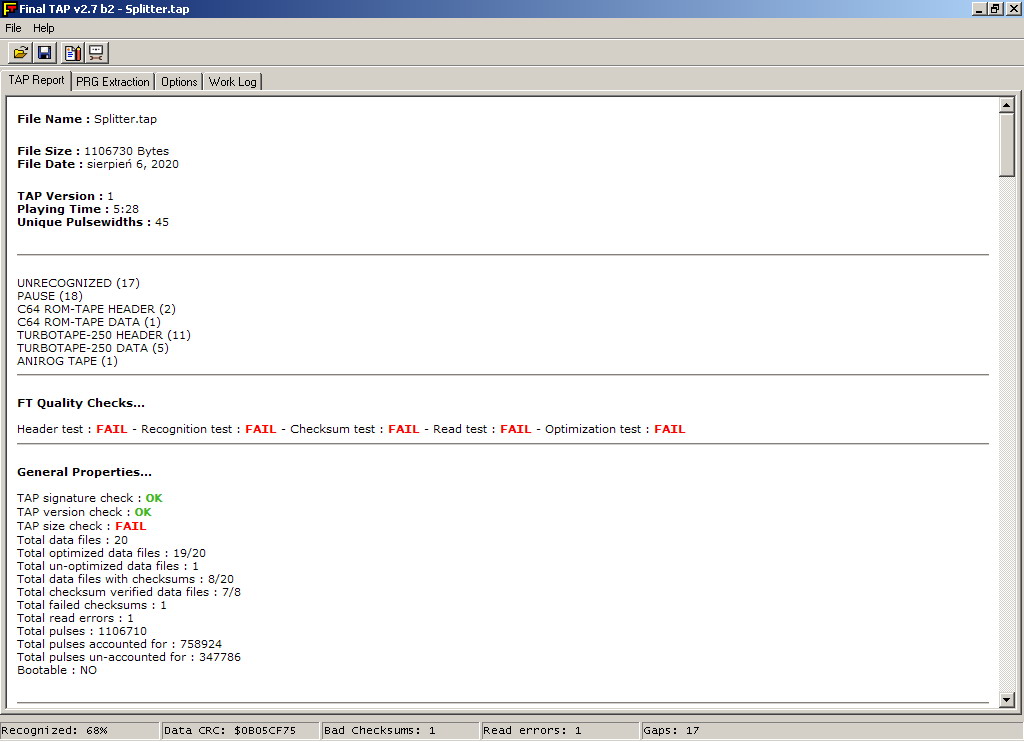Click the save floppy disk icon
This screenshot has width=1024, height=742.
(x=45, y=52)
